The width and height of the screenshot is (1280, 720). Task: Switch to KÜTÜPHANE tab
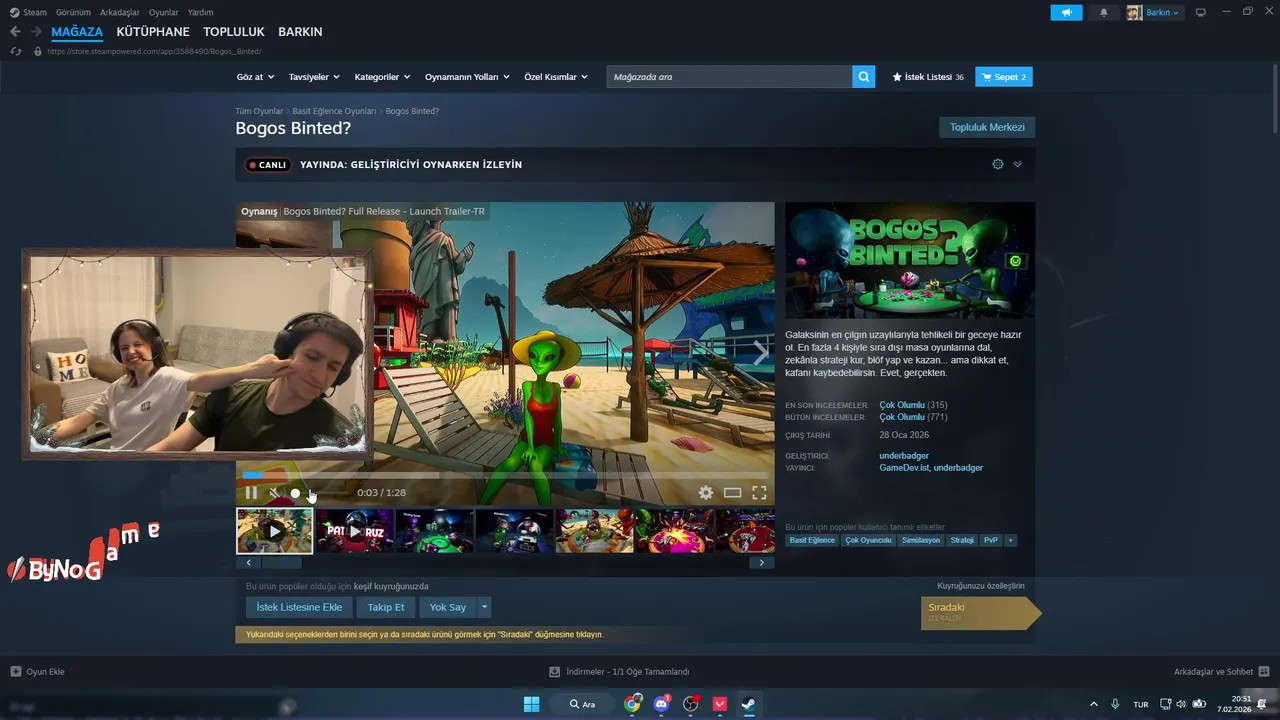click(x=153, y=32)
